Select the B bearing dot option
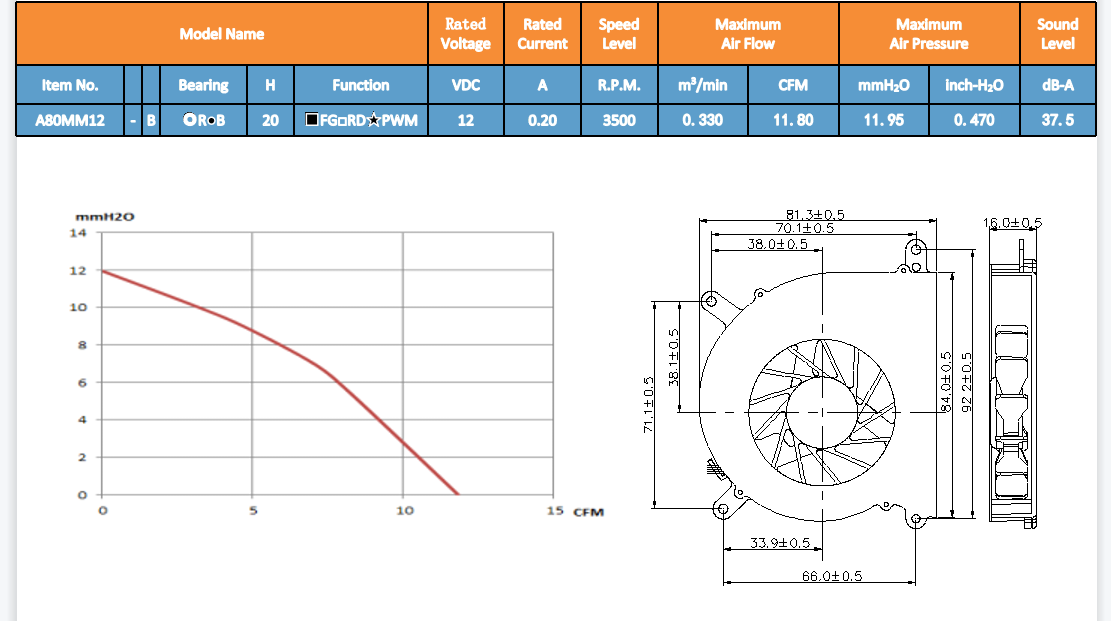Viewport: 1111px width, 621px height. [210, 121]
